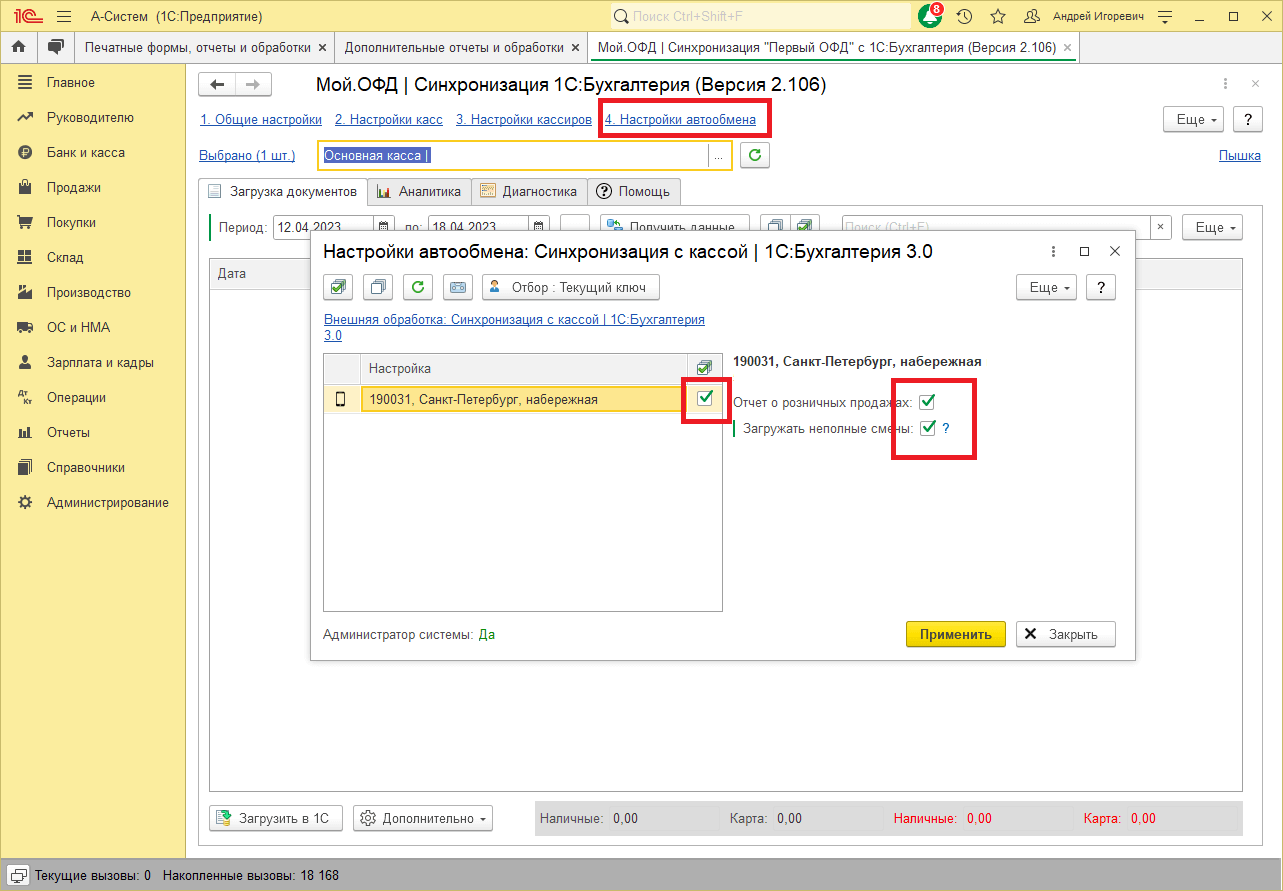Click the cash register icon button in the dialog toolbar
Viewport: 1283px width, 891px height.
tap(458, 287)
